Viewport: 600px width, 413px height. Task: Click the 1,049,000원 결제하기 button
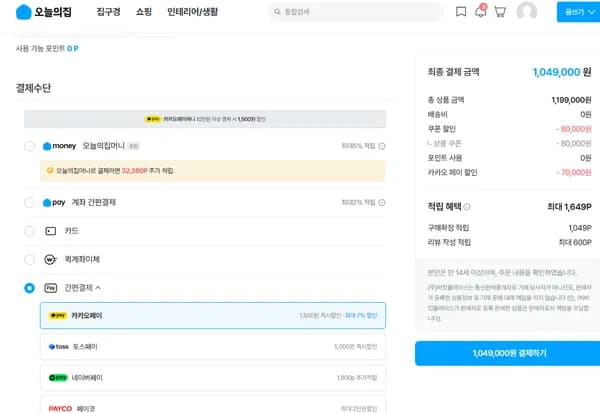(507, 353)
